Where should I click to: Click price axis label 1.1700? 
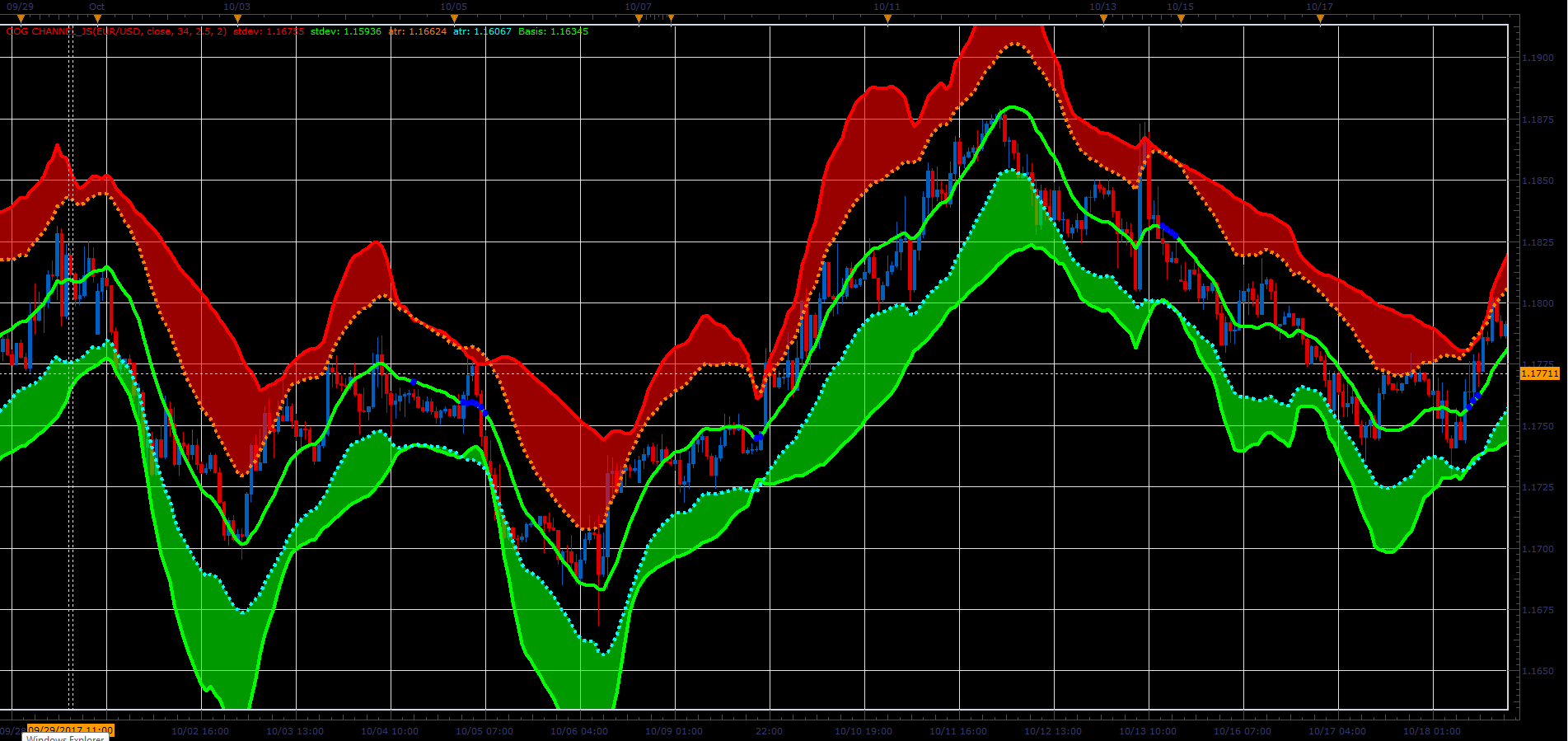(x=1538, y=549)
